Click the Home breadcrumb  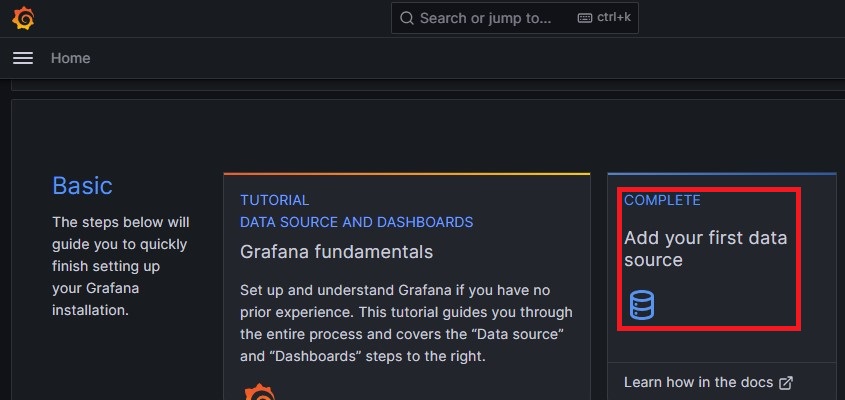(x=71, y=58)
